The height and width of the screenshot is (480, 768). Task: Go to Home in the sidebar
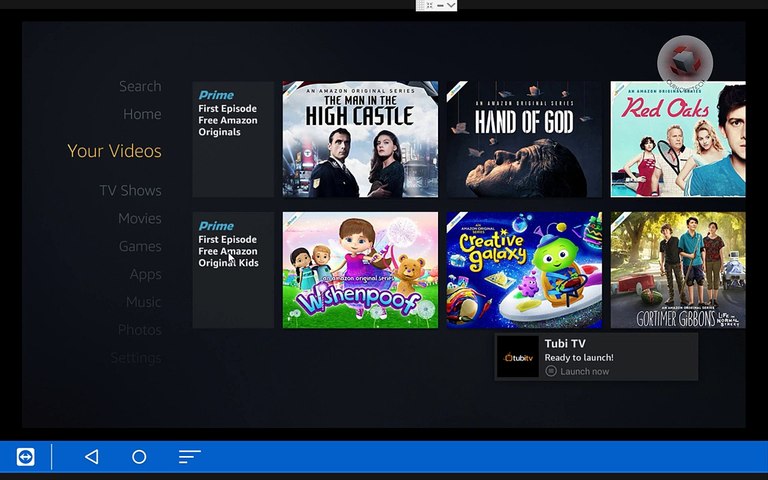coord(142,114)
